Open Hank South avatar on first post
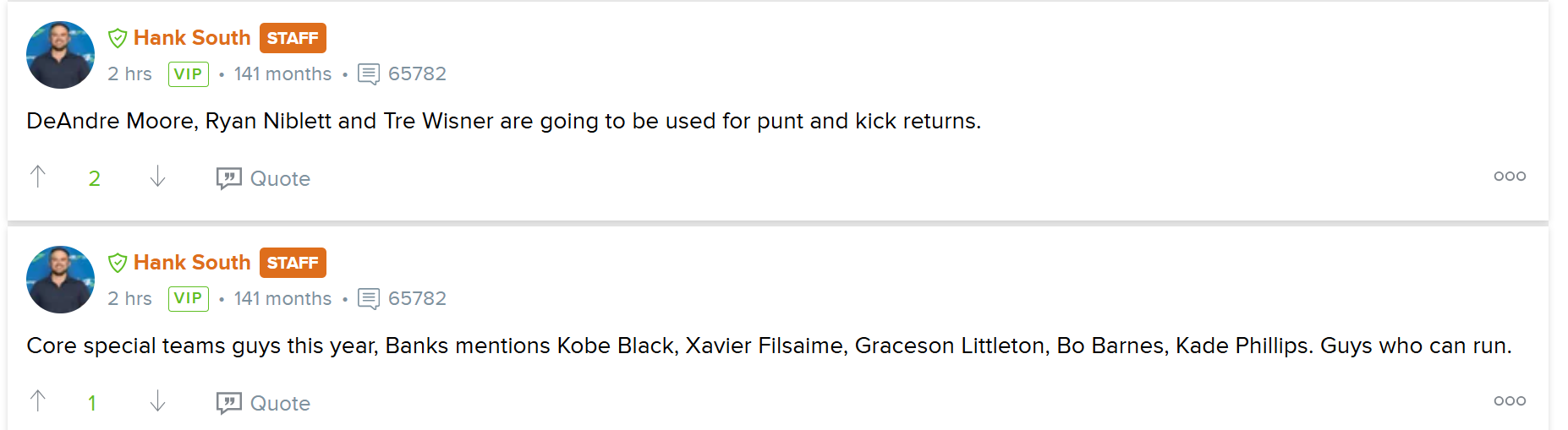The height and width of the screenshot is (430, 1568). click(60, 55)
